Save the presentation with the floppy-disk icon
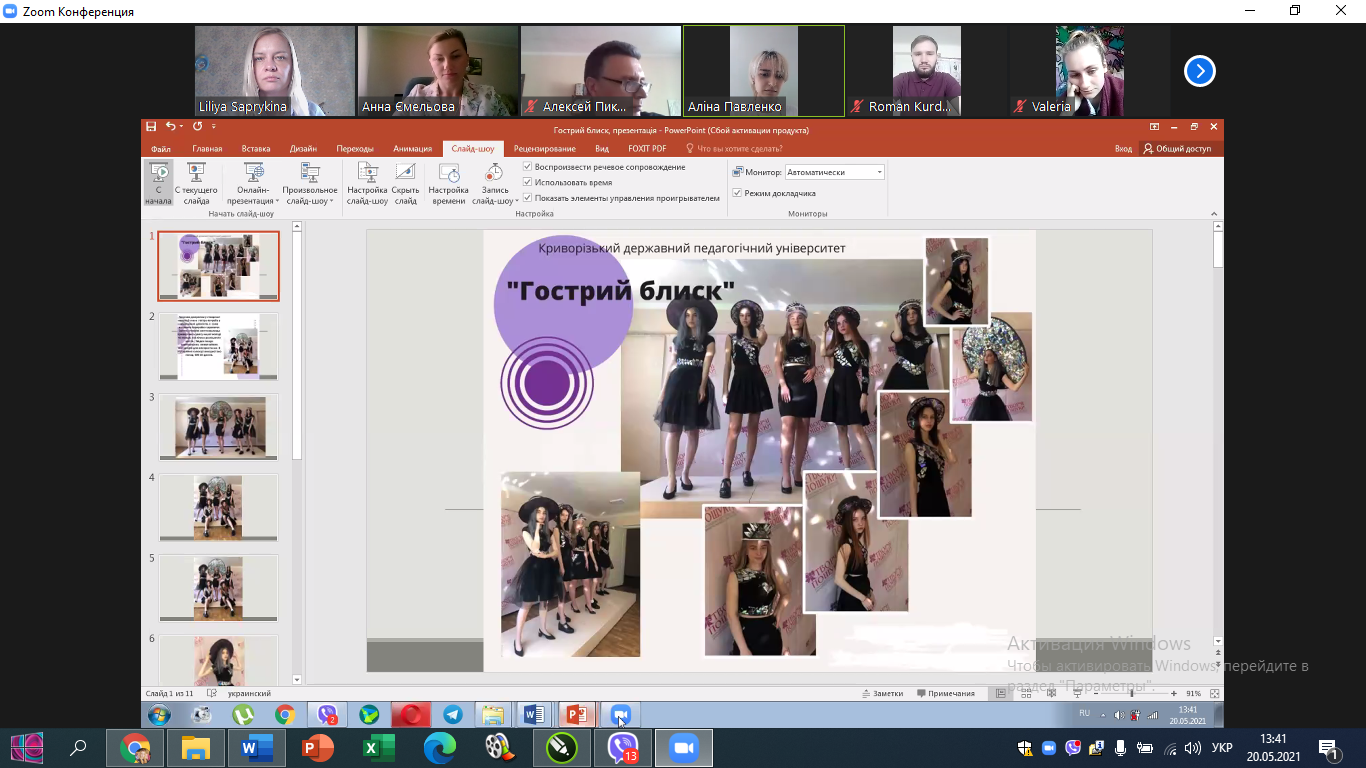 point(151,127)
